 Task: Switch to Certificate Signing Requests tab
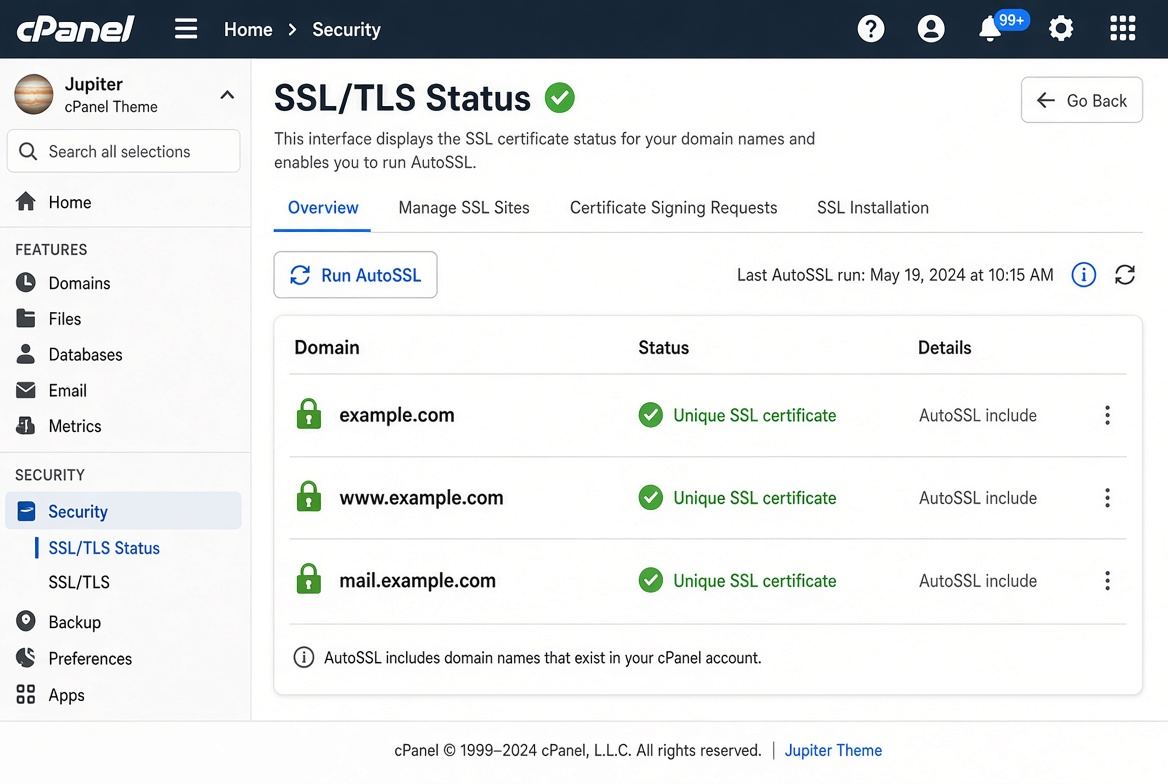673,208
